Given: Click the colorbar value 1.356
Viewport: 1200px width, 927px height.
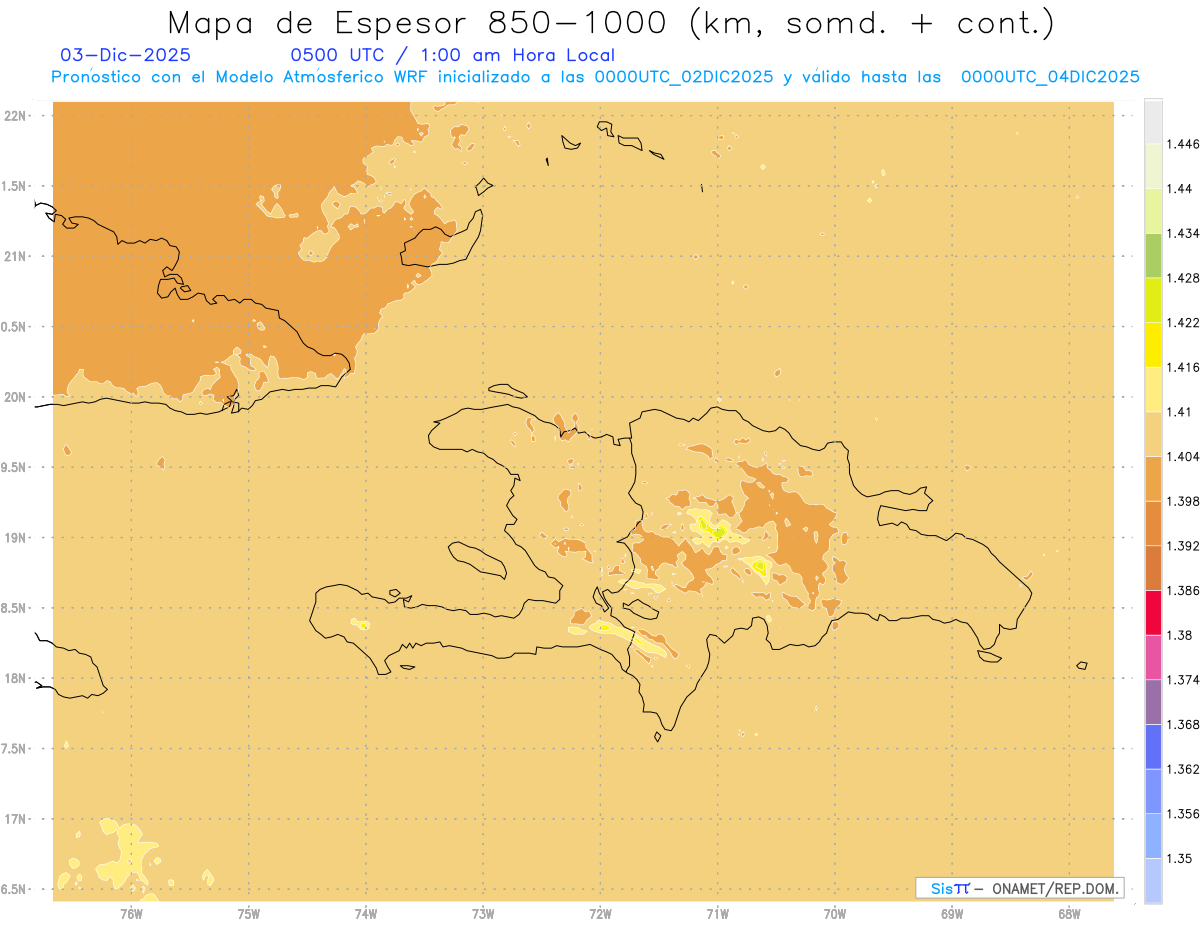Looking at the screenshot, I should click(x=1184, y=814).
